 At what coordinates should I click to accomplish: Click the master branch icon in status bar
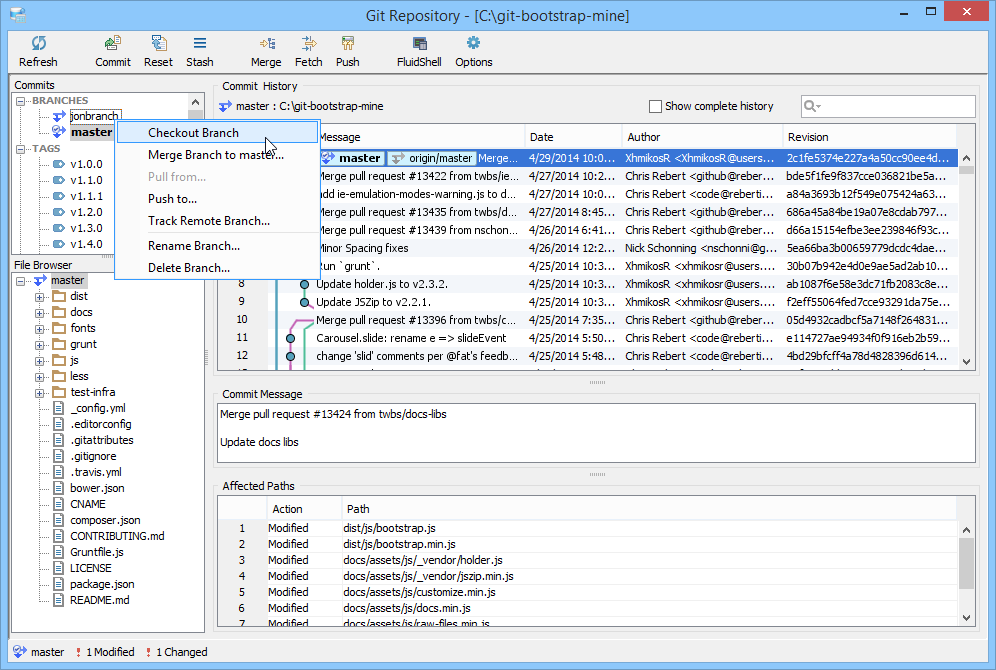point(20,652)
